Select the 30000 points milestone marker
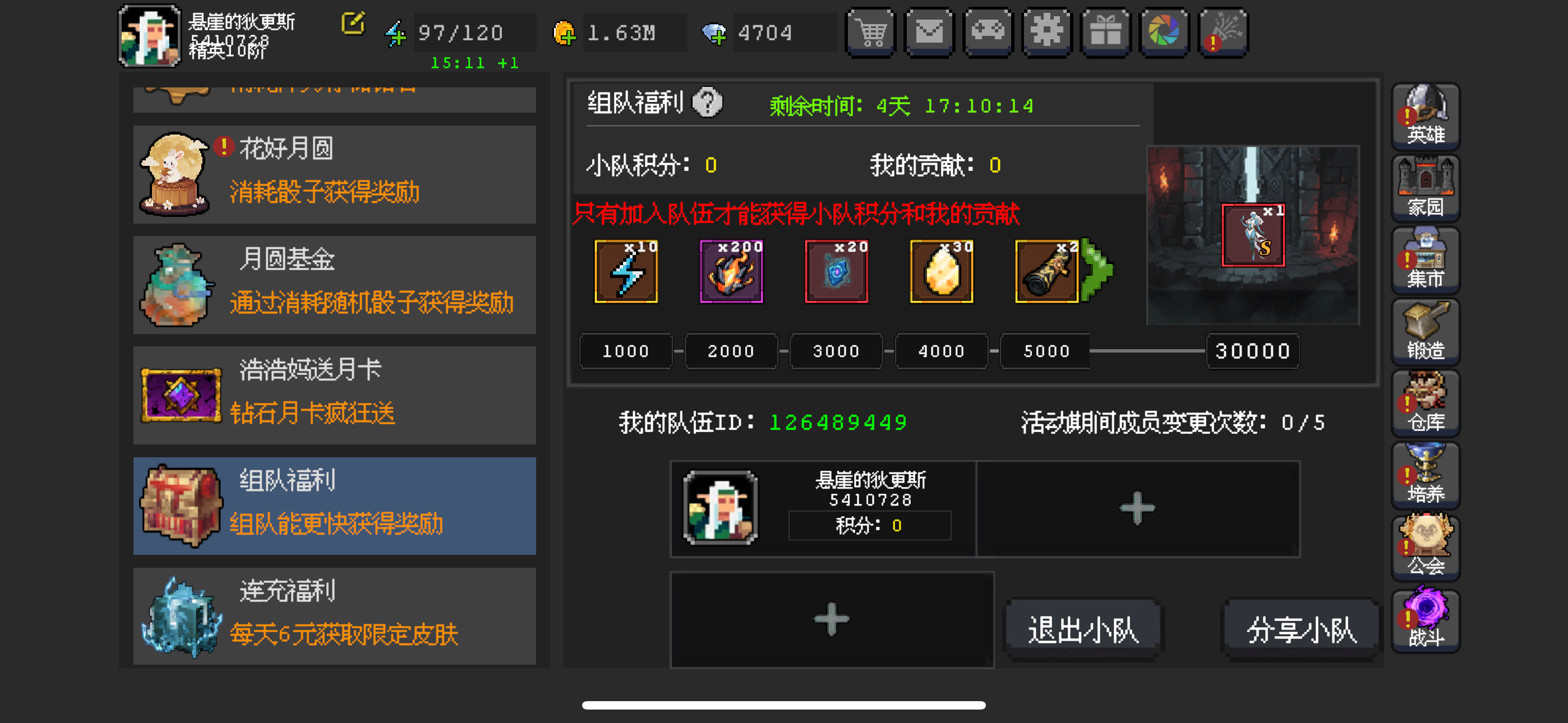Image resolution: width=1568 pixels, height=723 pixels. (x=1253, y=350)
